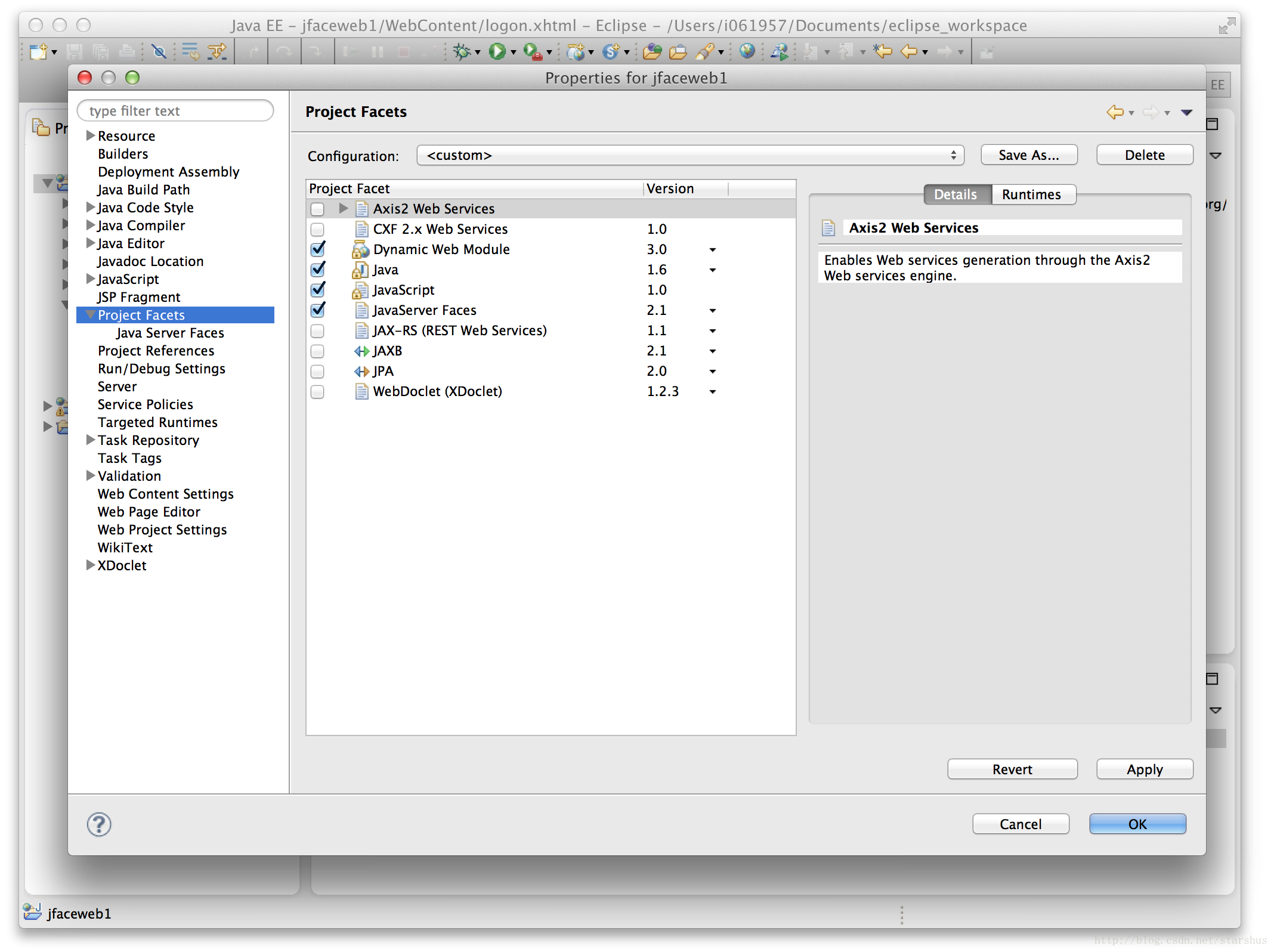Expand the Axis2 Web Services row
The height and width of the screenshot is (952, 1274).
click(343, 208)
